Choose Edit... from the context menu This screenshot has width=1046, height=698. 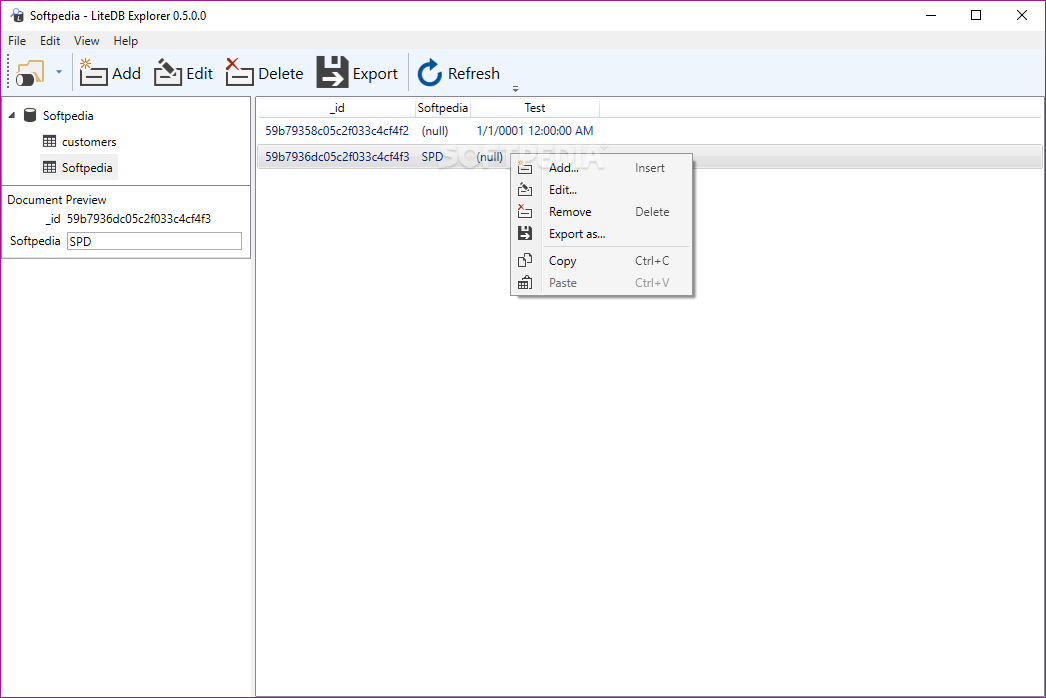(602, 190)
